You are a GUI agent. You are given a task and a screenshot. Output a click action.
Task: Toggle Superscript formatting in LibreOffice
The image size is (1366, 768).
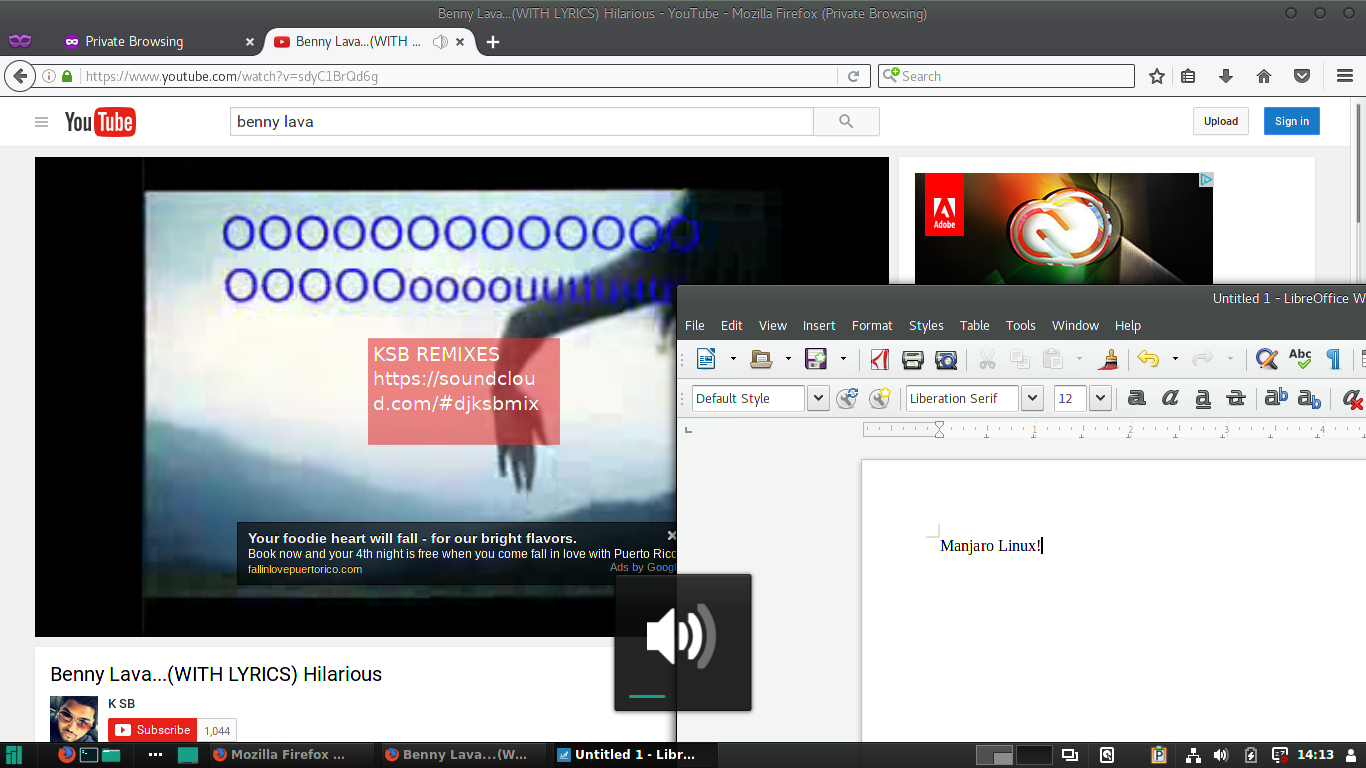[x=1276, y=398]
